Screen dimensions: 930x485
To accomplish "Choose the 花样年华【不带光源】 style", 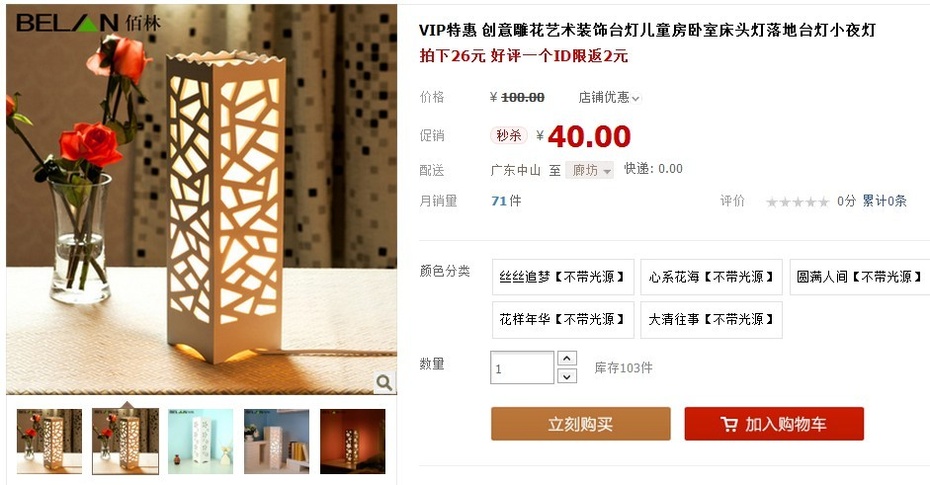I will [x=563, y=320].
